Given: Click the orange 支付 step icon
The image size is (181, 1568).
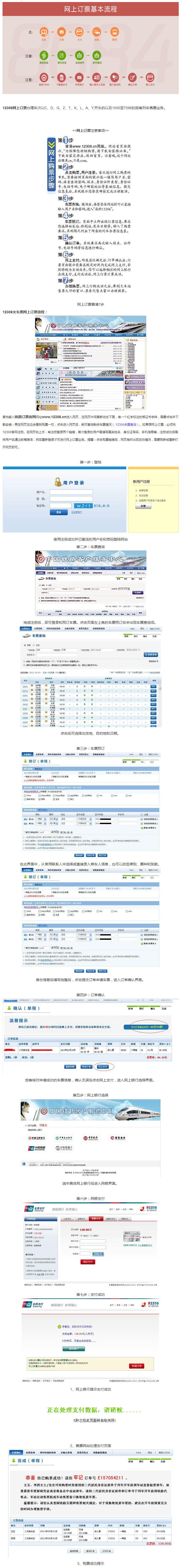Looking at the screenshot, I should 79,32.
